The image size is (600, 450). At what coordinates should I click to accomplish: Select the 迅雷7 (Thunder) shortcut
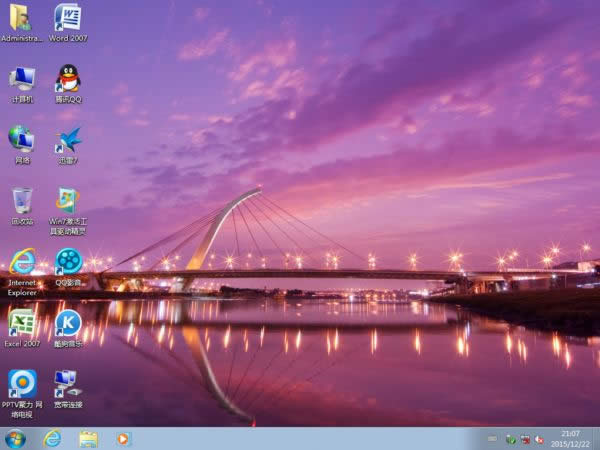pyautogui.click(x=68, y=140)
